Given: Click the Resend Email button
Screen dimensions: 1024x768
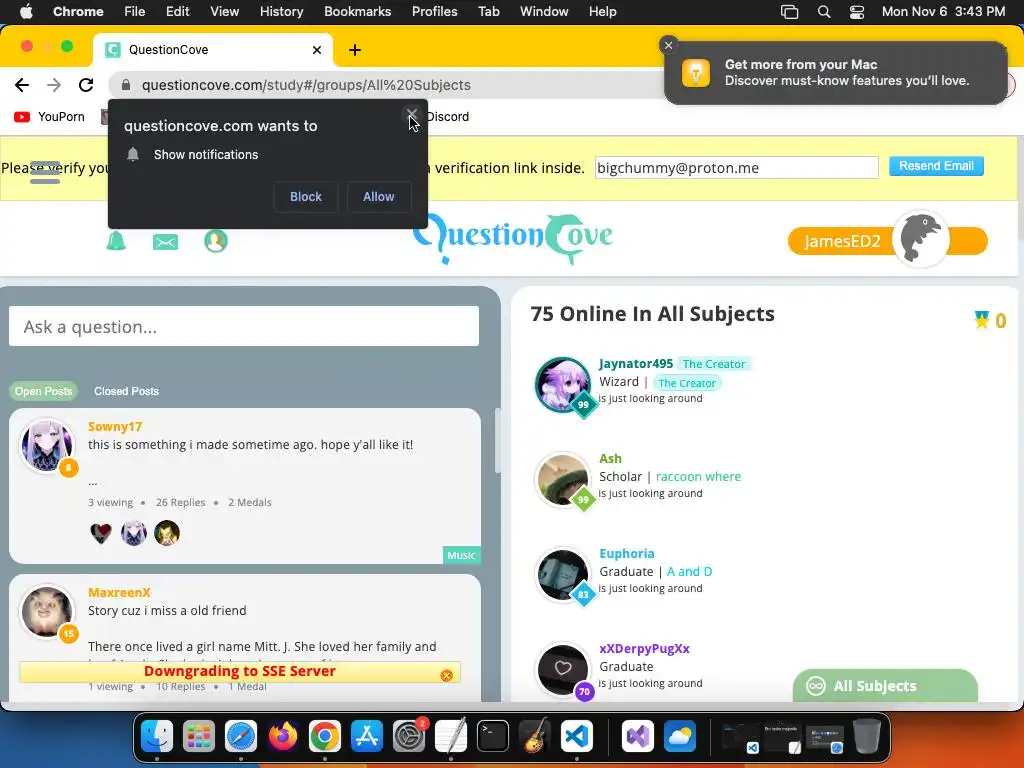Looking at the screenshot, I should point(936,166).
